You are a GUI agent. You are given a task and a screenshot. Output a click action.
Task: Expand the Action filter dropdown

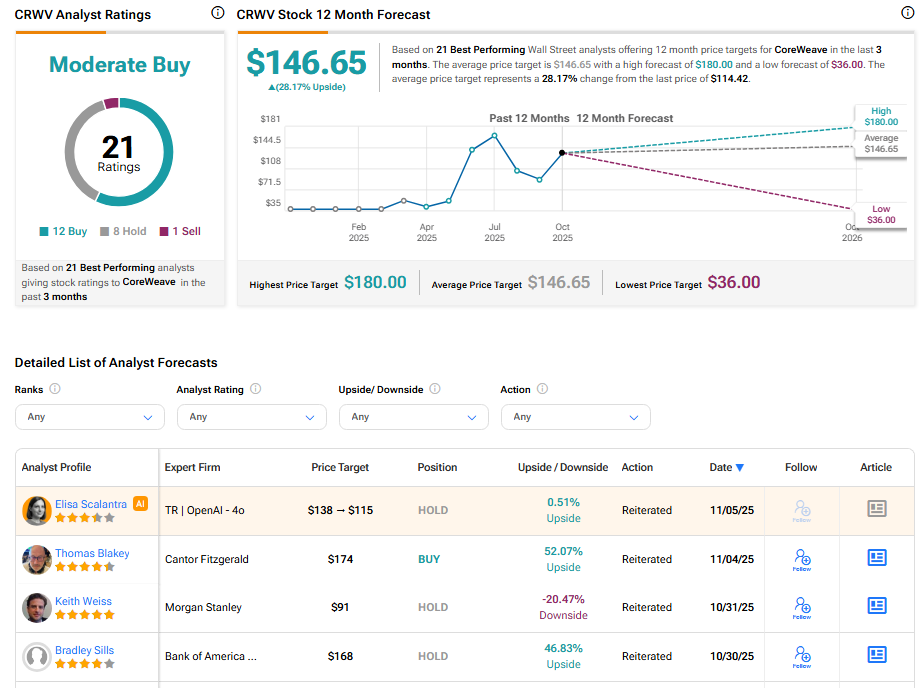(575, 417)
